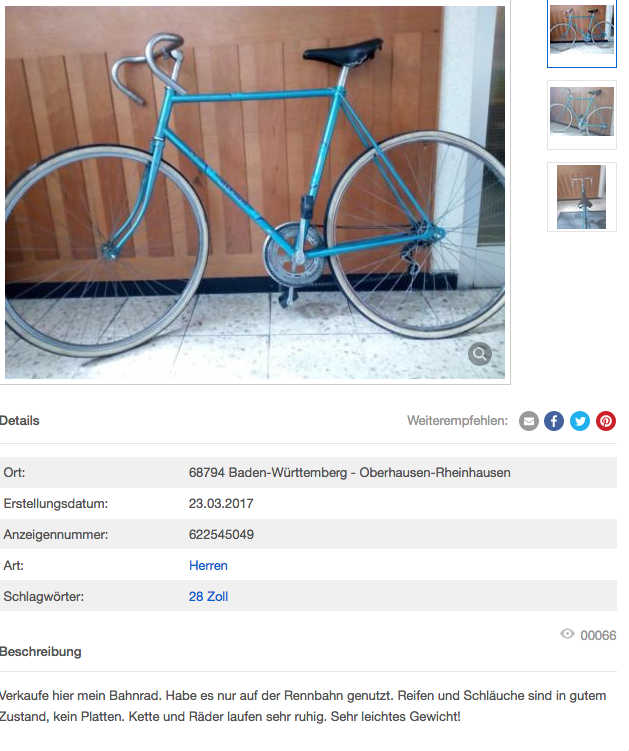Image resolution: width=629 pixels, height=751 pixels.
Task: Share listing on Facebook
Action: (x=554, y=421)
